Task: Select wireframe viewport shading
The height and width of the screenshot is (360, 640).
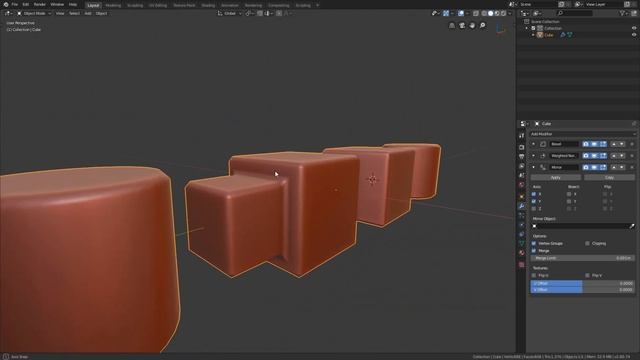Action: 484,13
